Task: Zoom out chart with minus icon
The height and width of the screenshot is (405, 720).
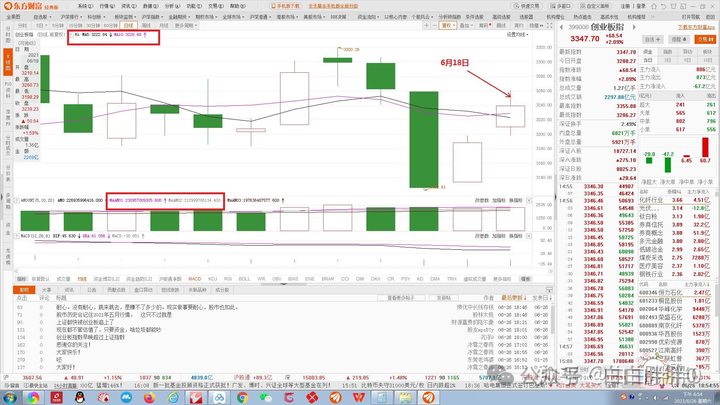Action: pyautogui.click(x=434, y=26)
